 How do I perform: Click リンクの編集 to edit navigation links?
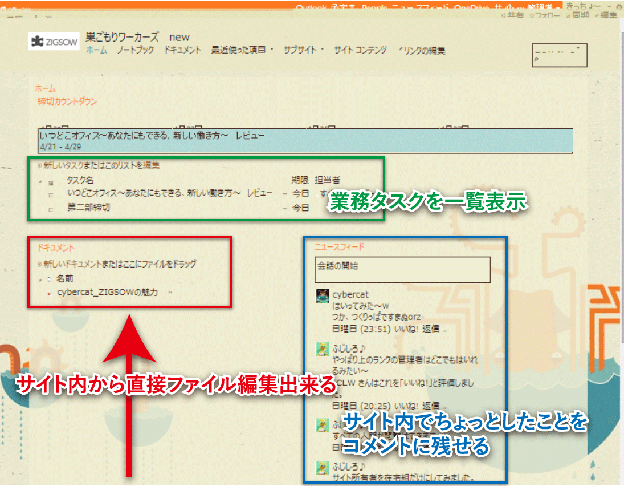422,51
